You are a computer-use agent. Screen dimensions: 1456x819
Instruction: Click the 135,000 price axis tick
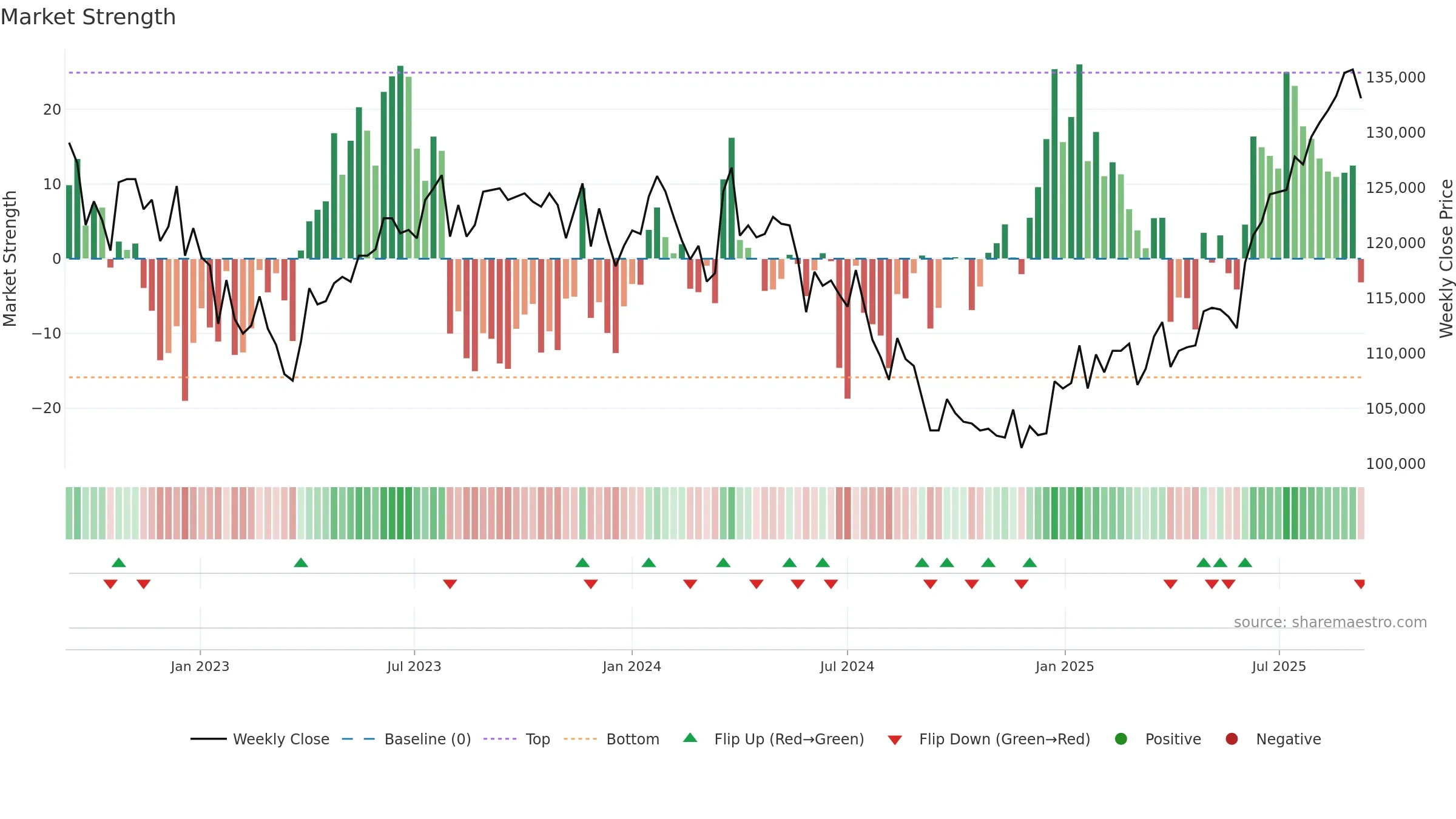(1395, 78)
